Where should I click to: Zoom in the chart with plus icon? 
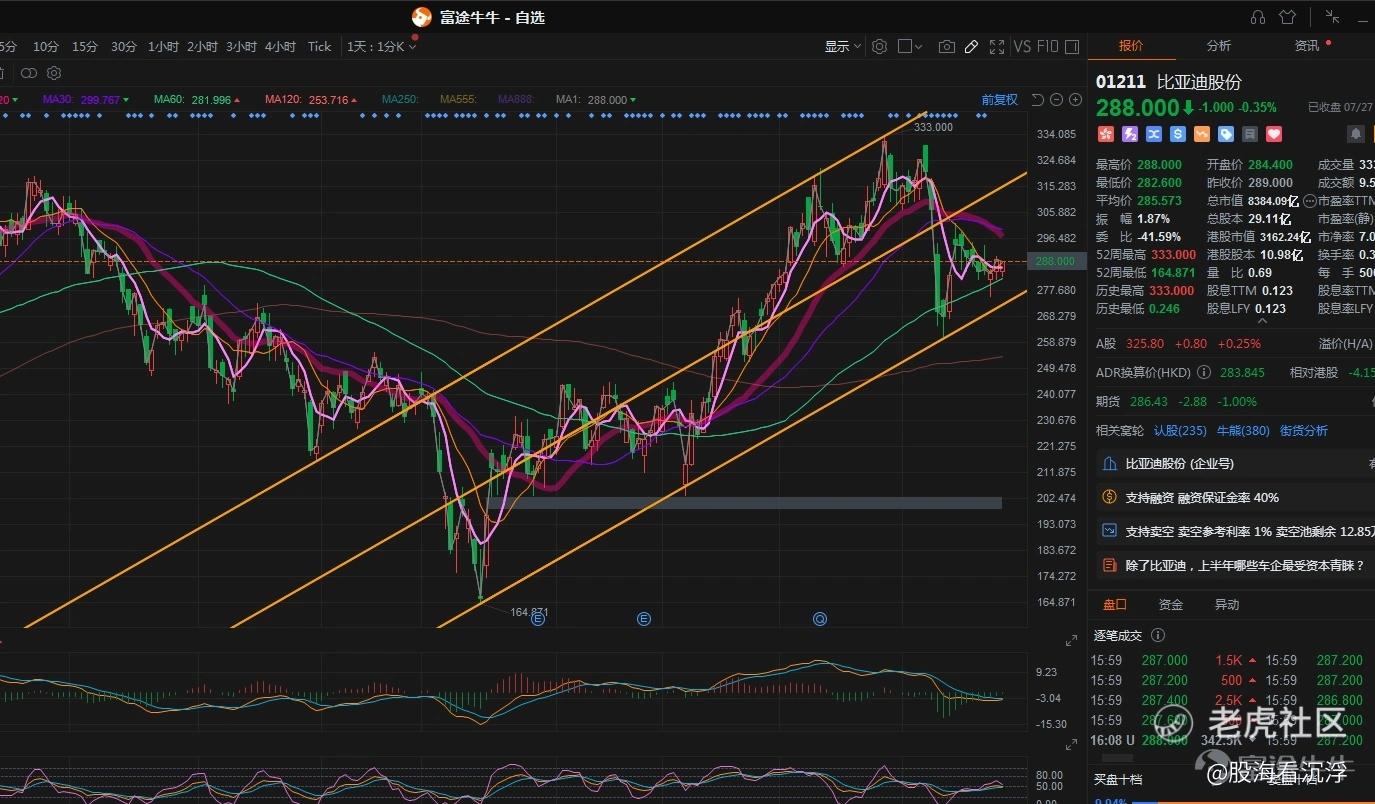click(x=1076, y=100)
